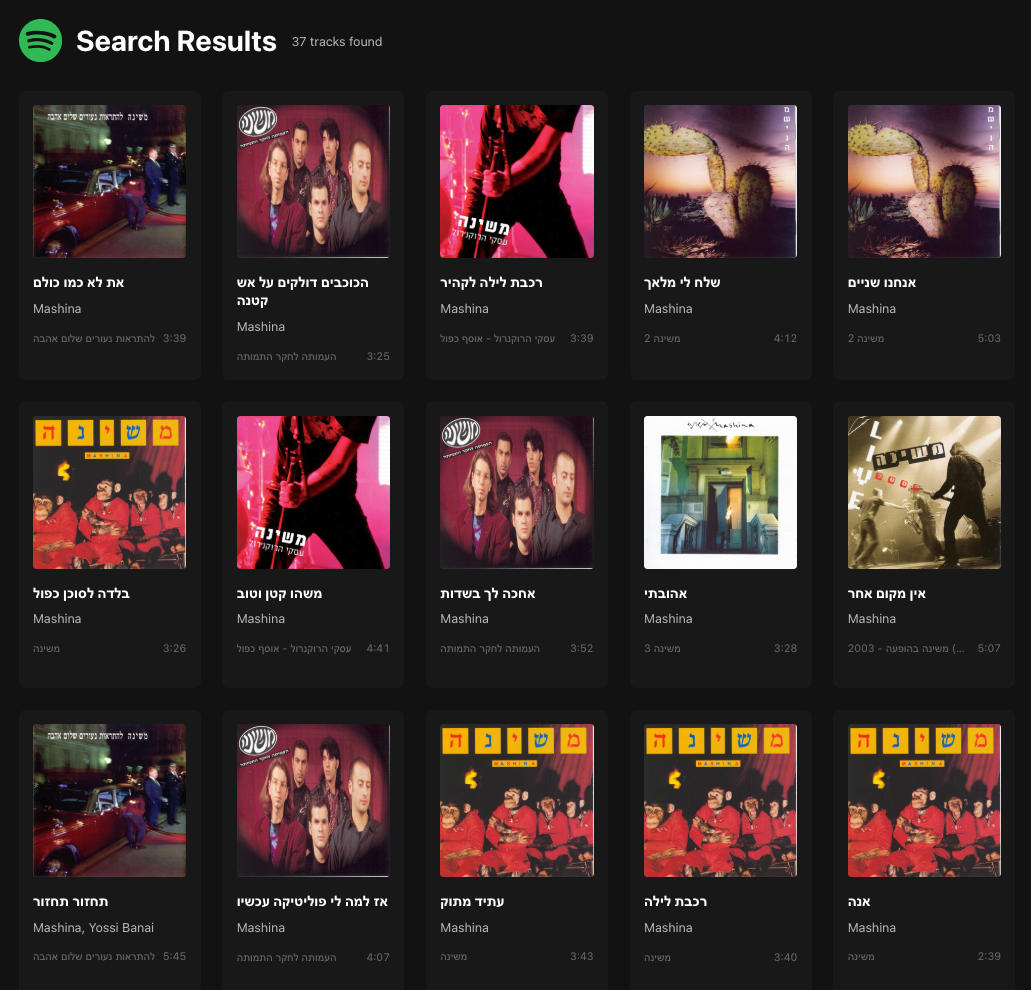Click Mashina artist under עתיד מתוק
Image resolution: width=1031 pixels, height=990 pixels.
464,928
